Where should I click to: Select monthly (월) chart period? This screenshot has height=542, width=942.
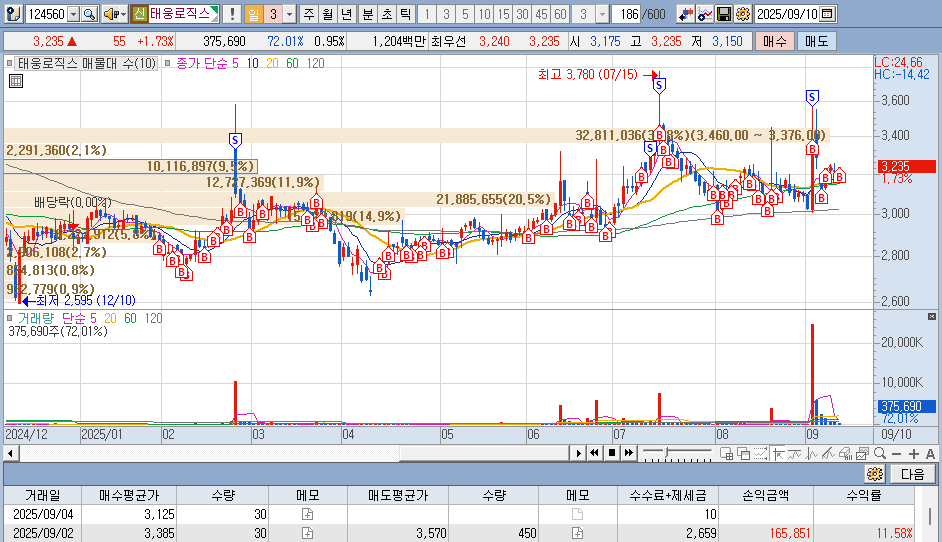point(327,14)
